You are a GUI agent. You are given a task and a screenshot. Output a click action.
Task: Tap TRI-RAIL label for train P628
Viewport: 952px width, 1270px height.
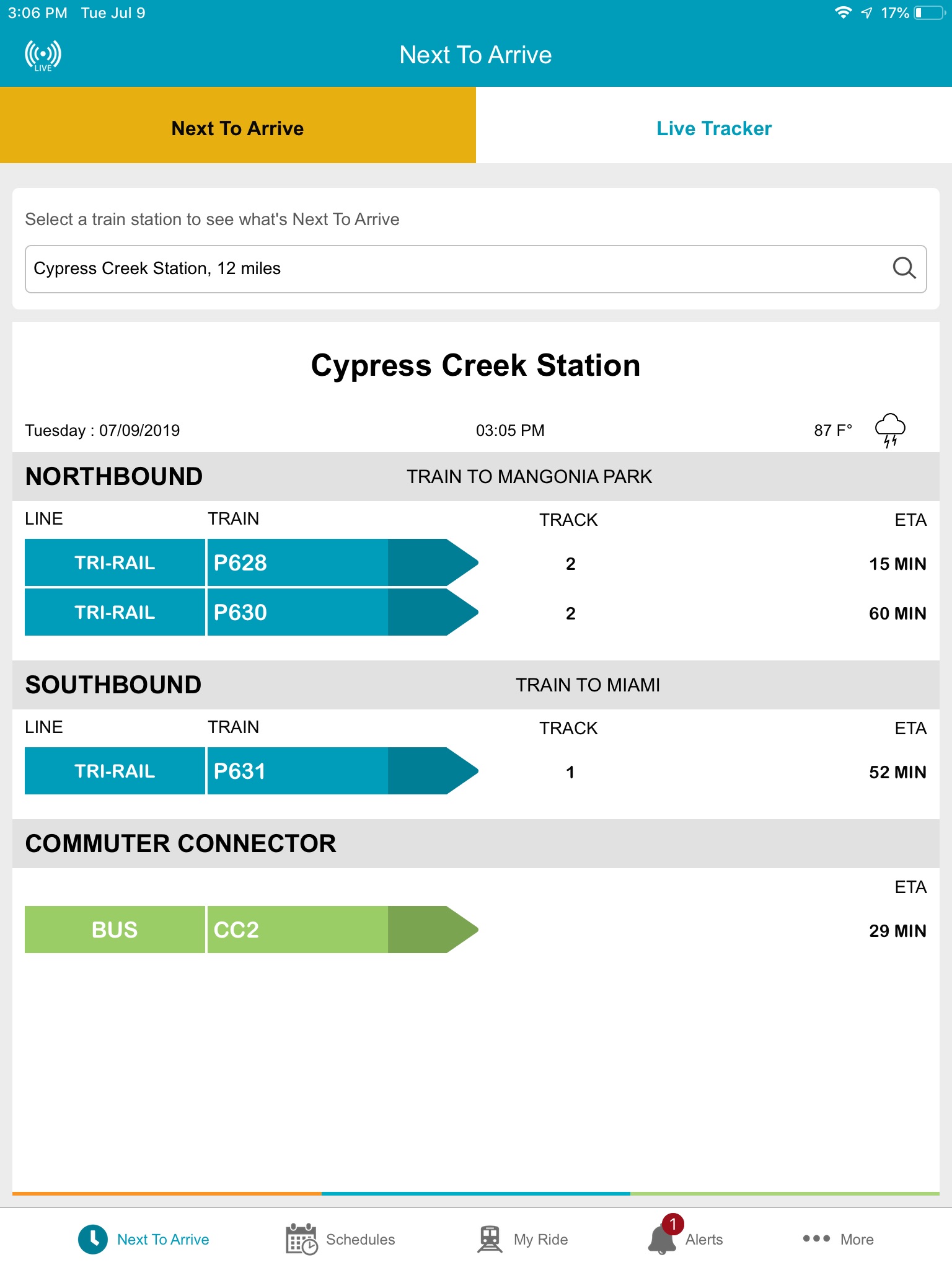[115, 562]
